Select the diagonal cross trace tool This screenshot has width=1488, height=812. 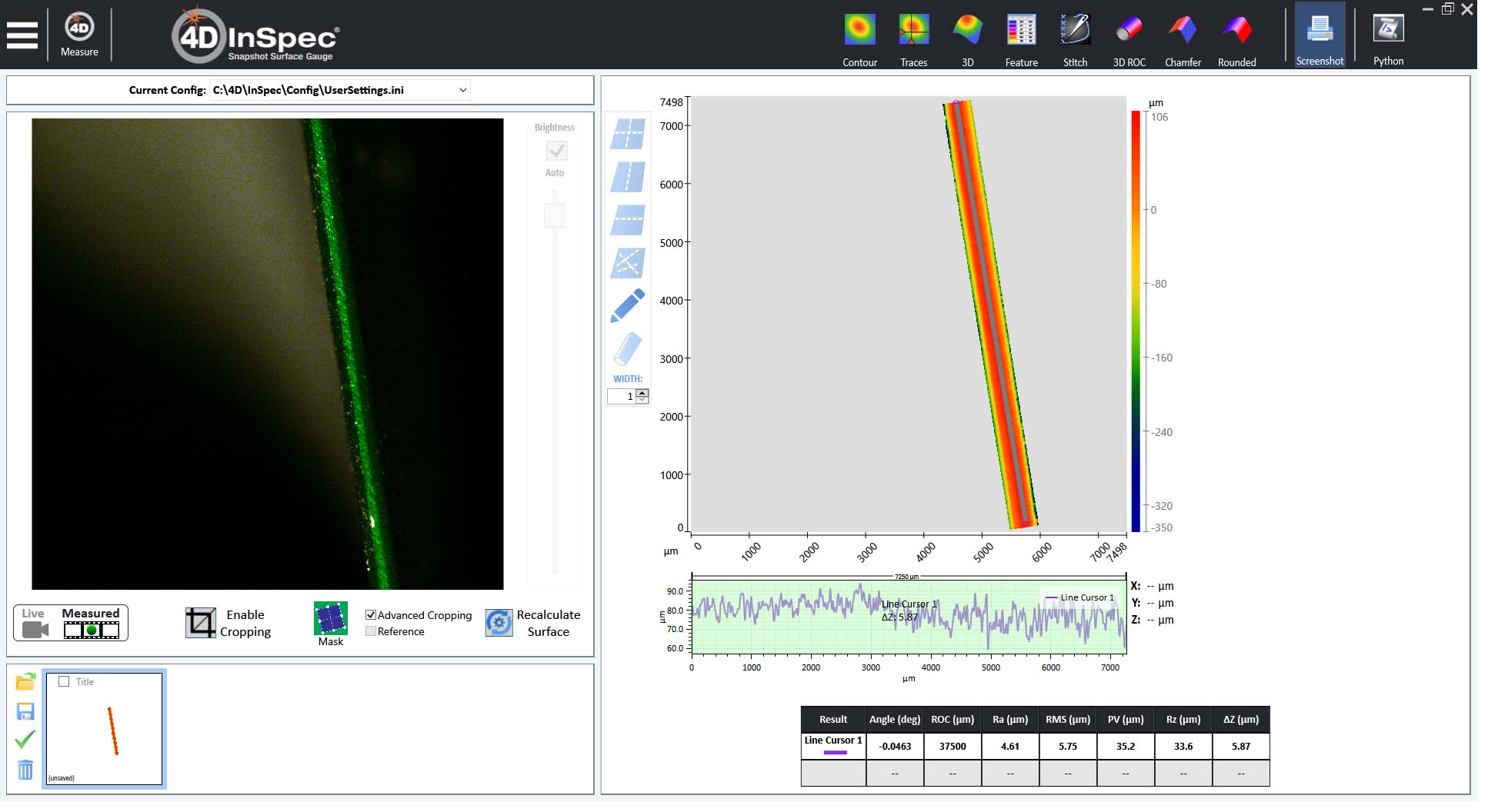pyautogui.click(x=628, y=263)
